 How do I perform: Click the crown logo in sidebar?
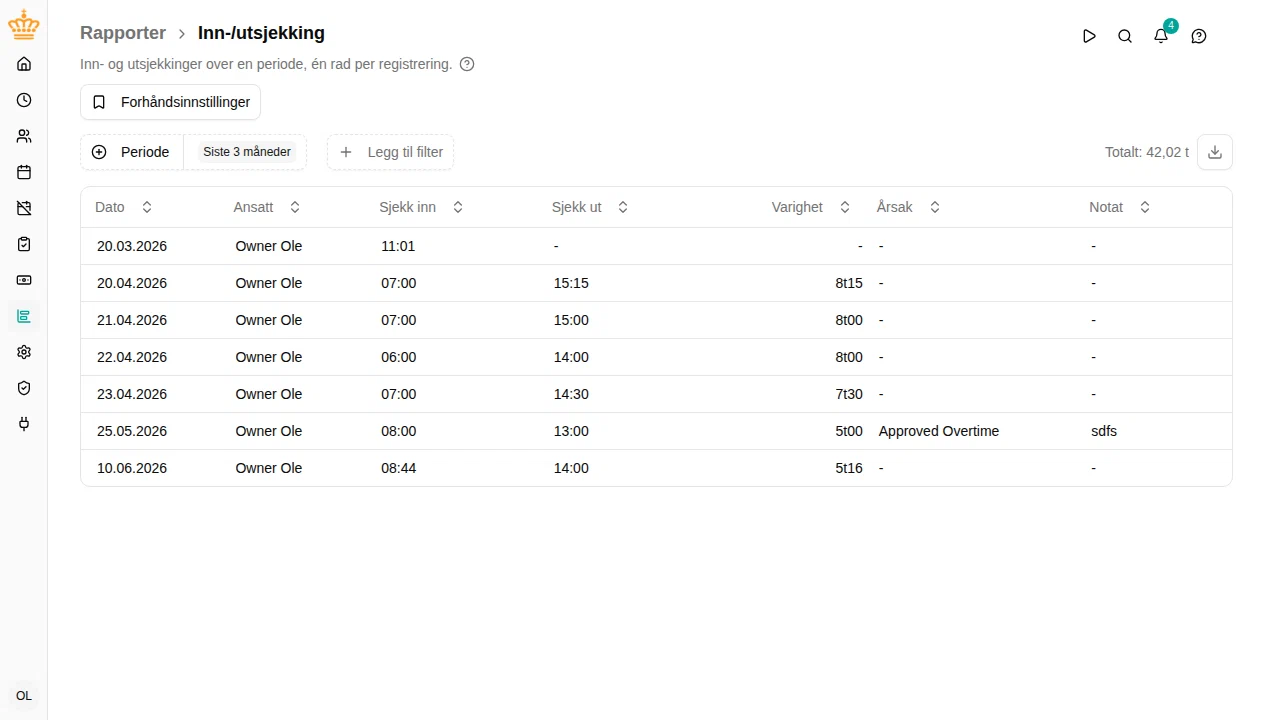24,26
